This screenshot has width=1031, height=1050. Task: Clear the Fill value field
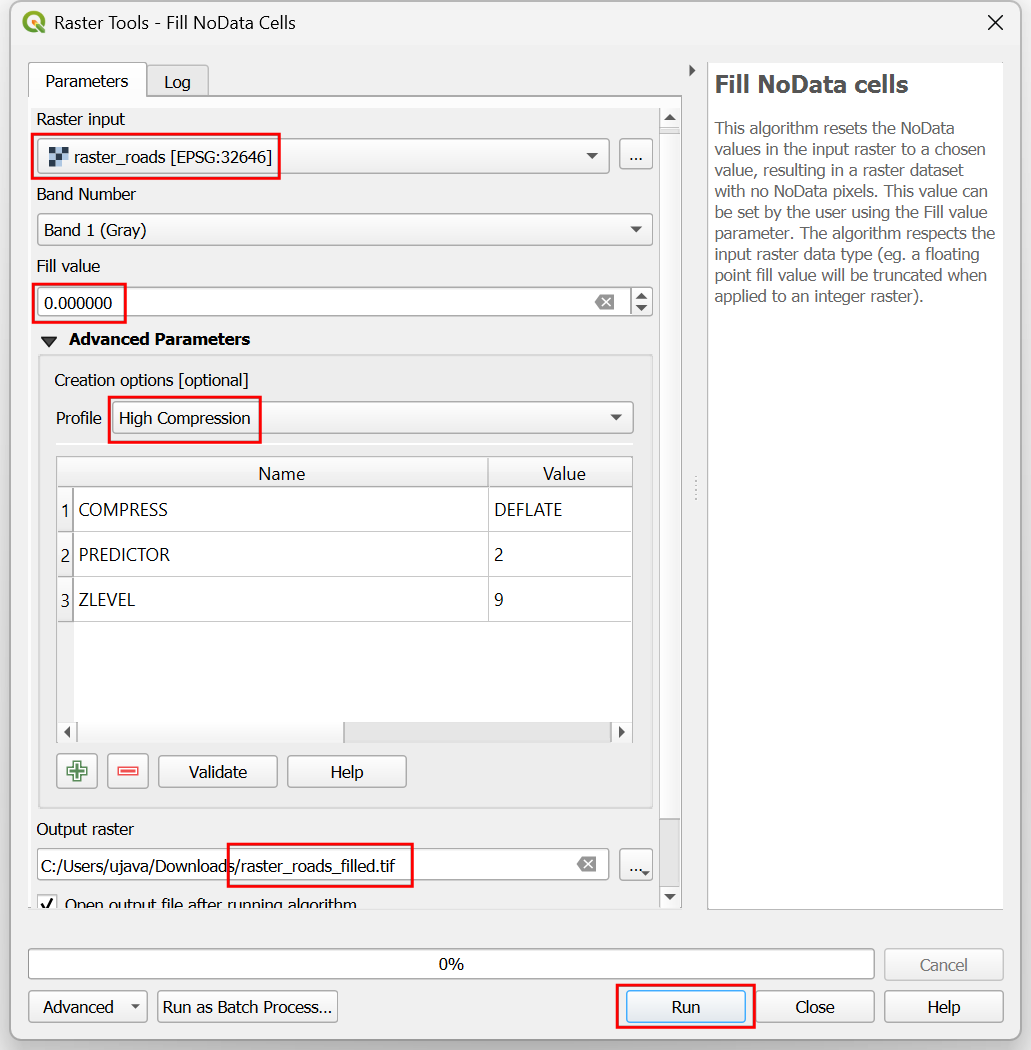[605, 302]
